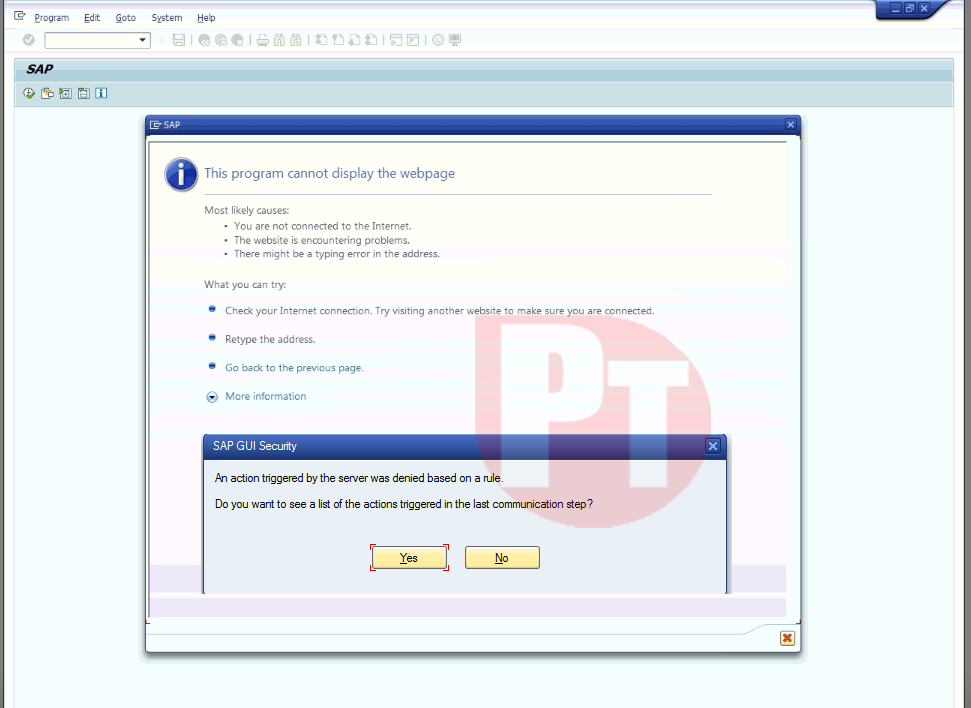
Task: Open the Program menu
Action: click(x=51, y=17)
